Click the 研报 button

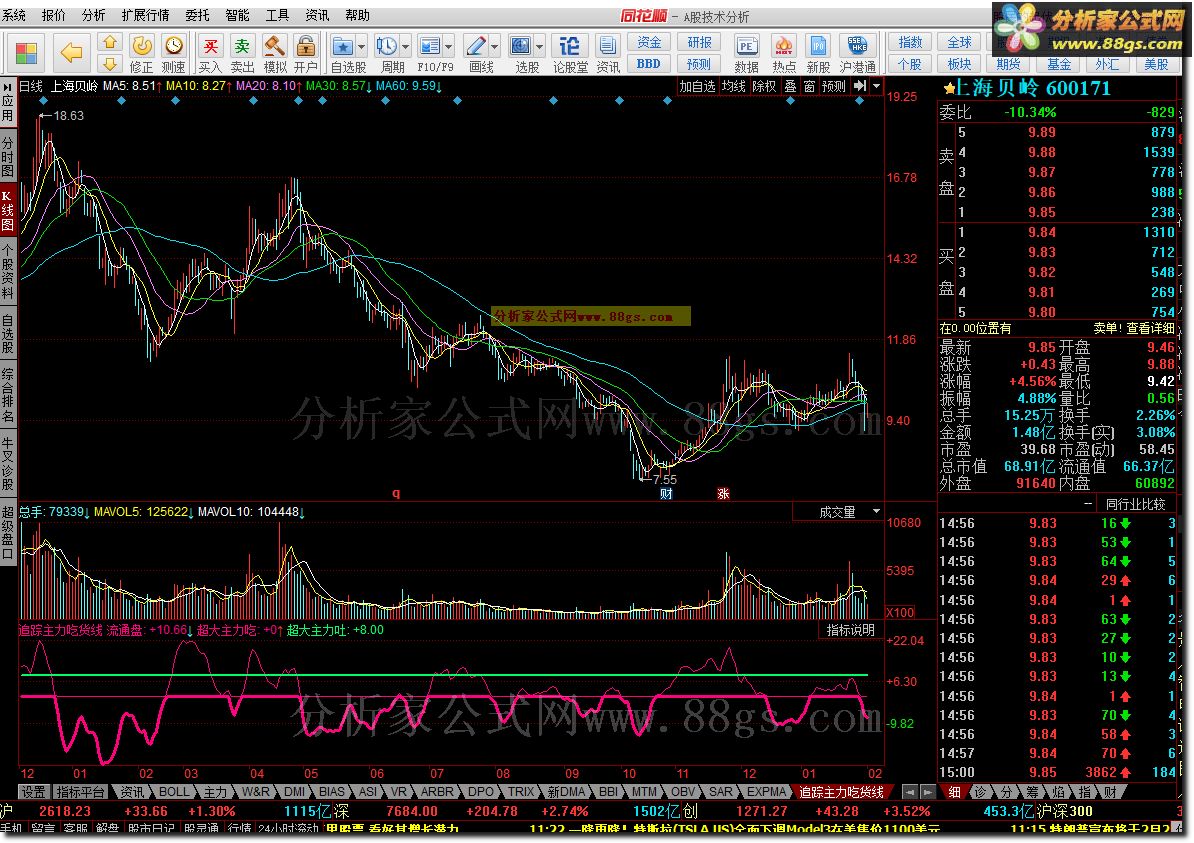(699, 43)
